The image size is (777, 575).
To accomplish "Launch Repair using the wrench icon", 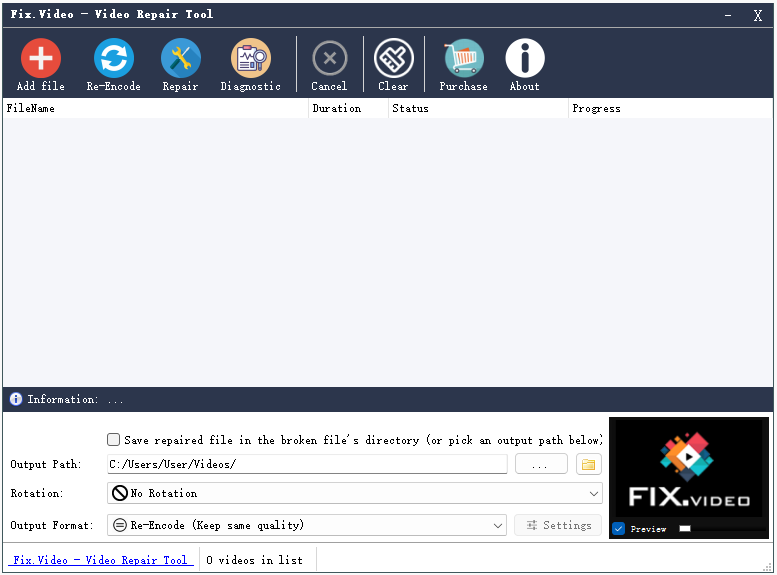I will (180, 58).
